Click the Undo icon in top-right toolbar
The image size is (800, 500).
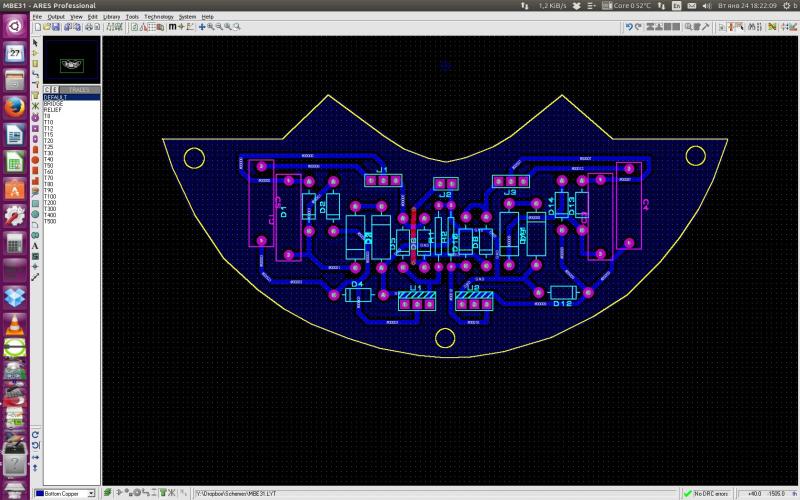[629, 27]
